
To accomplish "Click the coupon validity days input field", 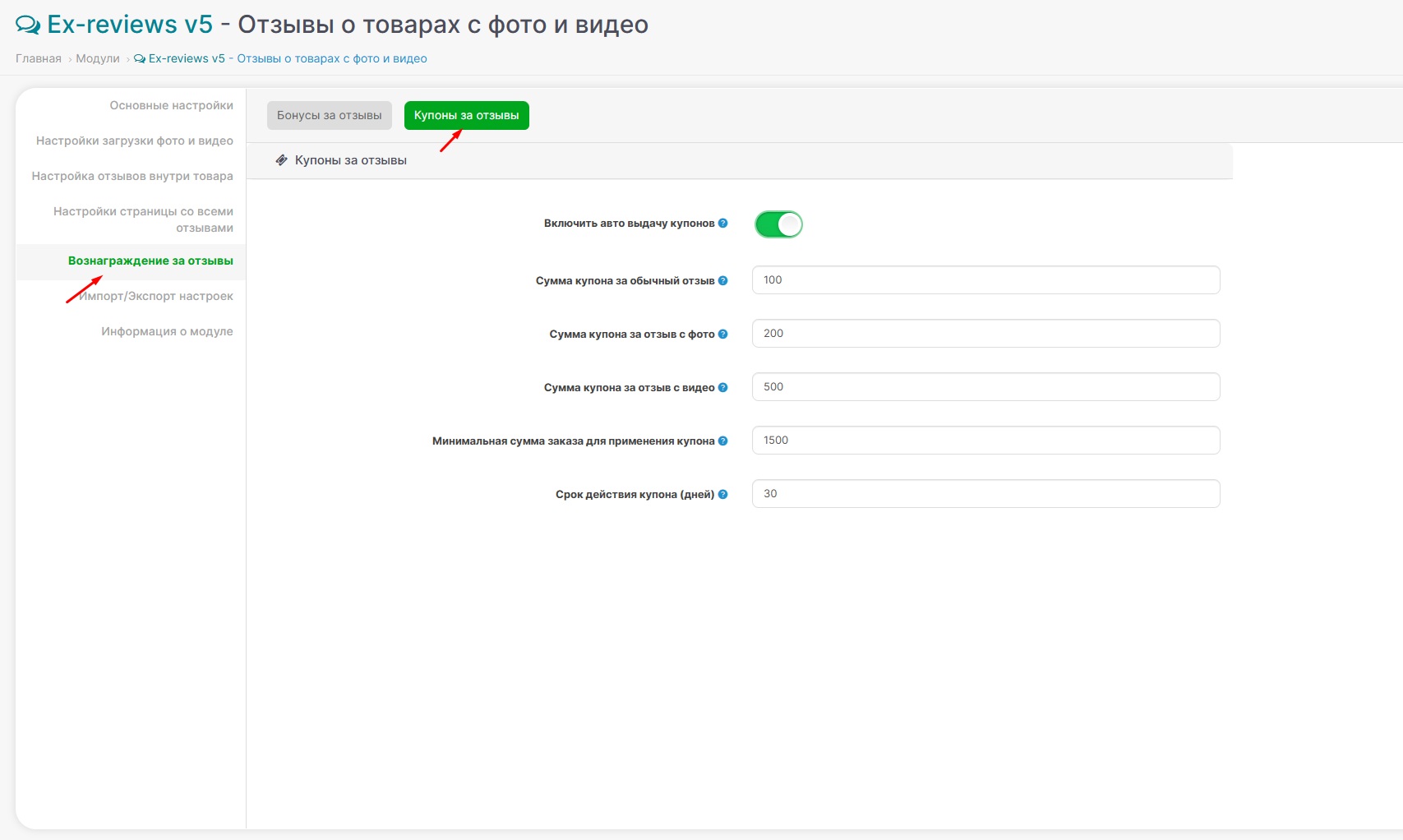I will point(985,494).
